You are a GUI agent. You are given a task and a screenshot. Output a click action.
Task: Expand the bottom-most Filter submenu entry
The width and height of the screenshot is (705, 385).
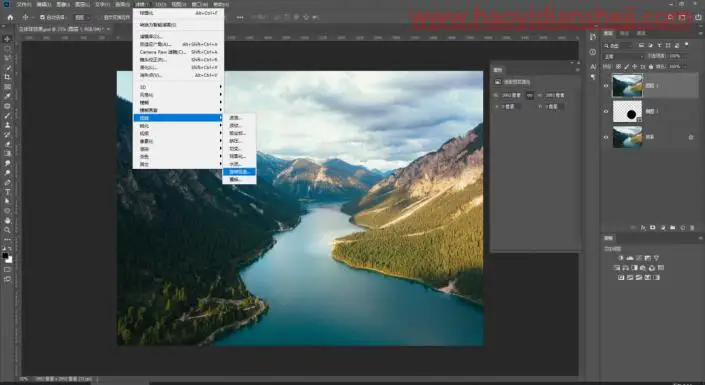pos(178,164)
